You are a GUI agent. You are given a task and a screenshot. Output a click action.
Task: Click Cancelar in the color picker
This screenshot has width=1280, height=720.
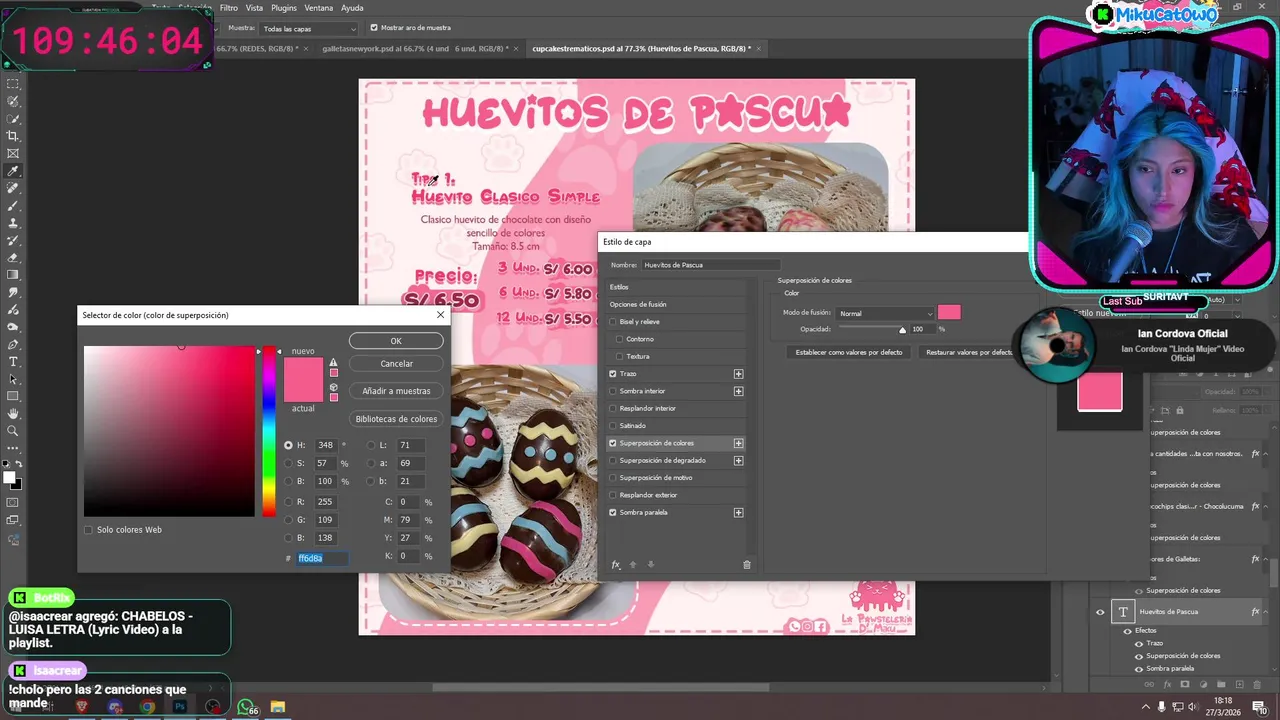(396, 363)
